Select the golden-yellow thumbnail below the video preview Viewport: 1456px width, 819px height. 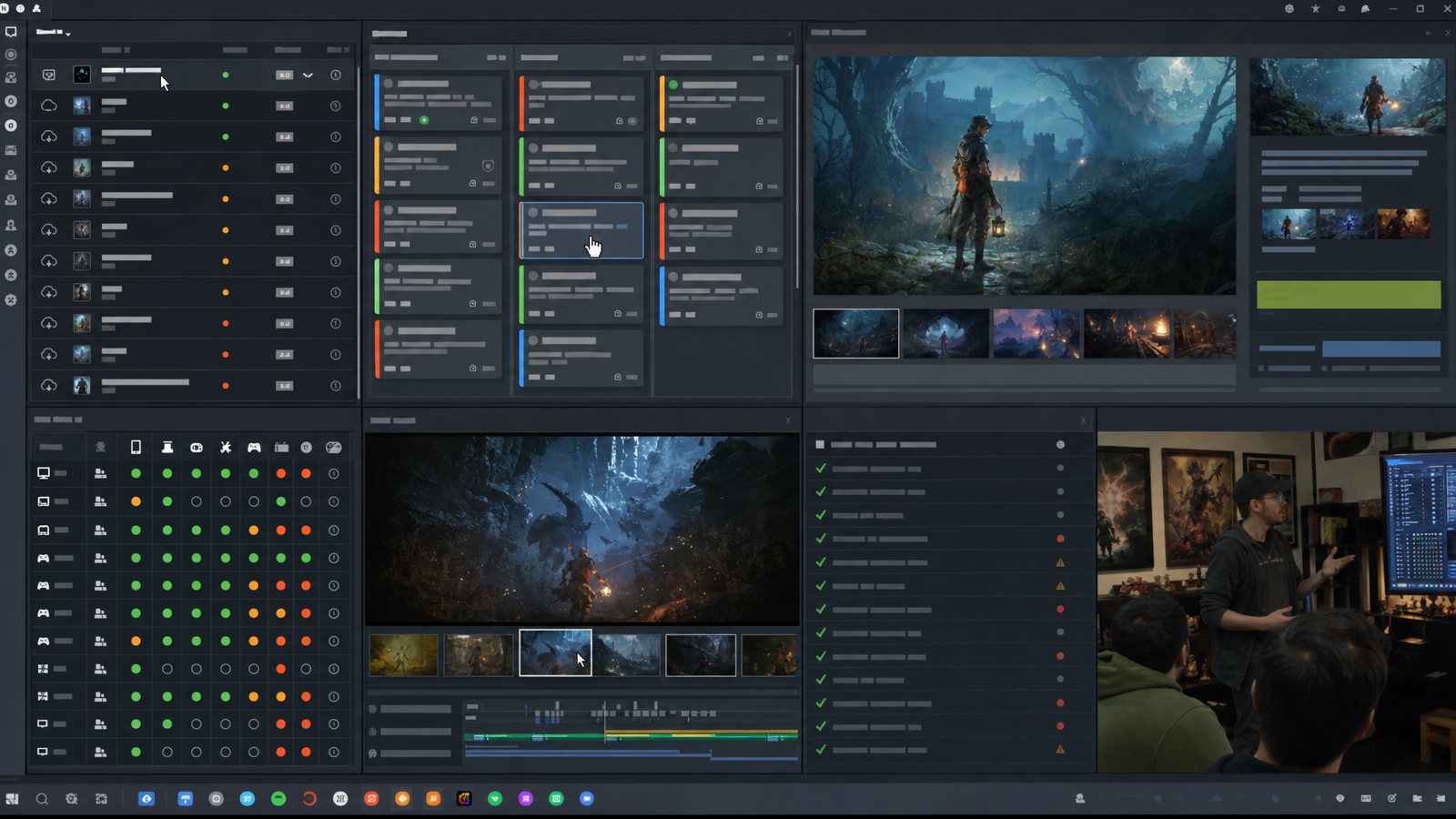pyautogui.click(x=403, y=654)
